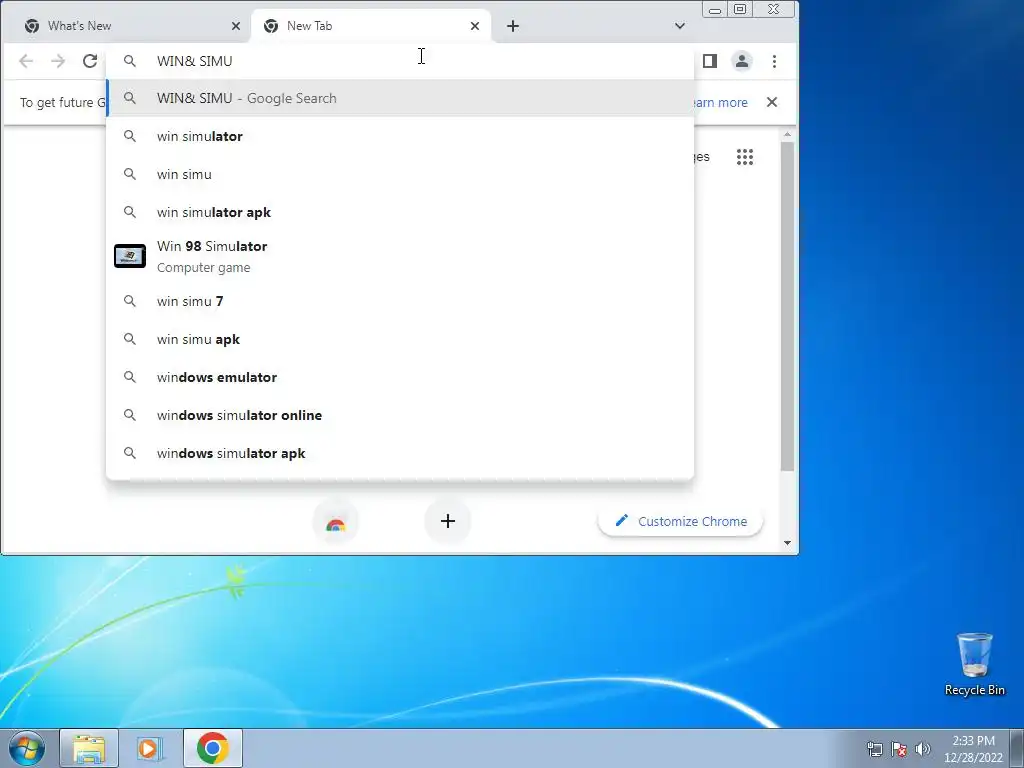Select the Win 98 Simulator suggestion
The image size is (1024, 768).
400,256
